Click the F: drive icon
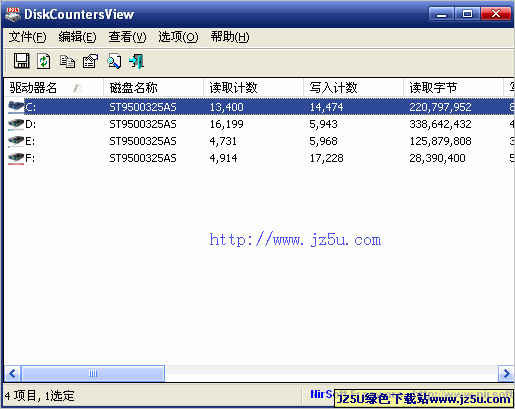The height and width of the screenshot is (409, 515). 16,158
